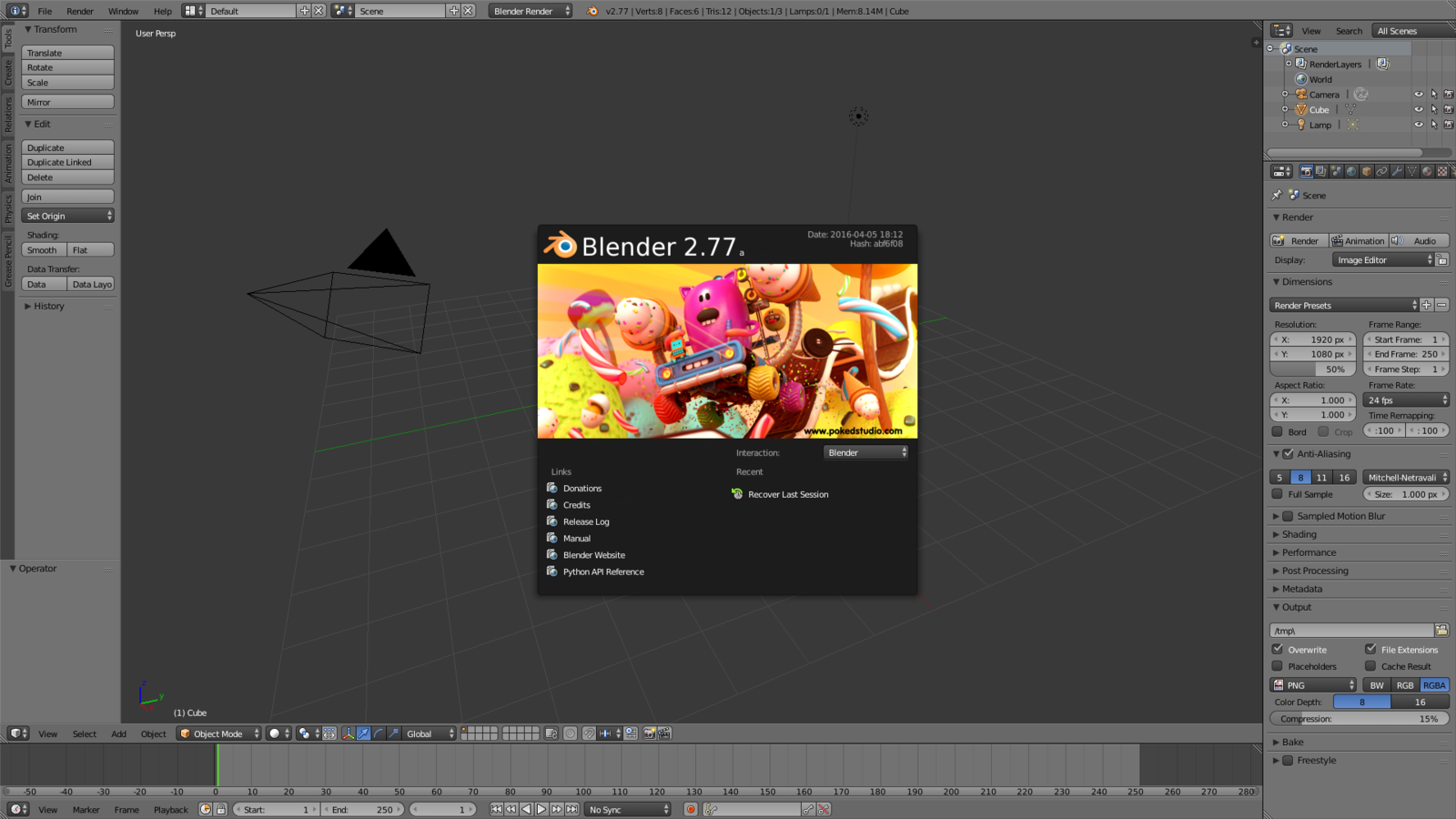Toggle selectability arrow for Cube in outliner
1456x819 pixels.
1433,110
